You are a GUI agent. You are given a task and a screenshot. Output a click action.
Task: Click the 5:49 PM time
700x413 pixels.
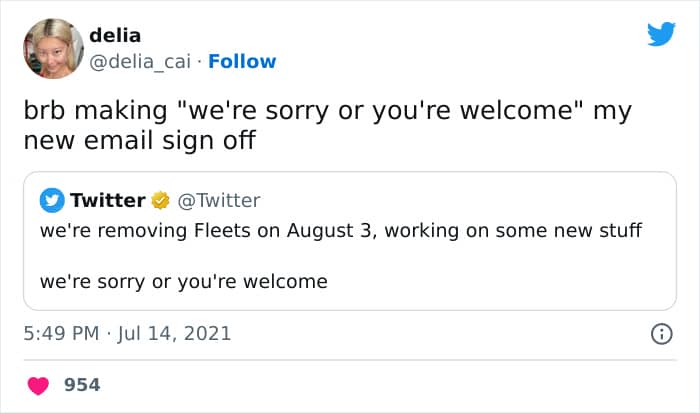(59, 334)
